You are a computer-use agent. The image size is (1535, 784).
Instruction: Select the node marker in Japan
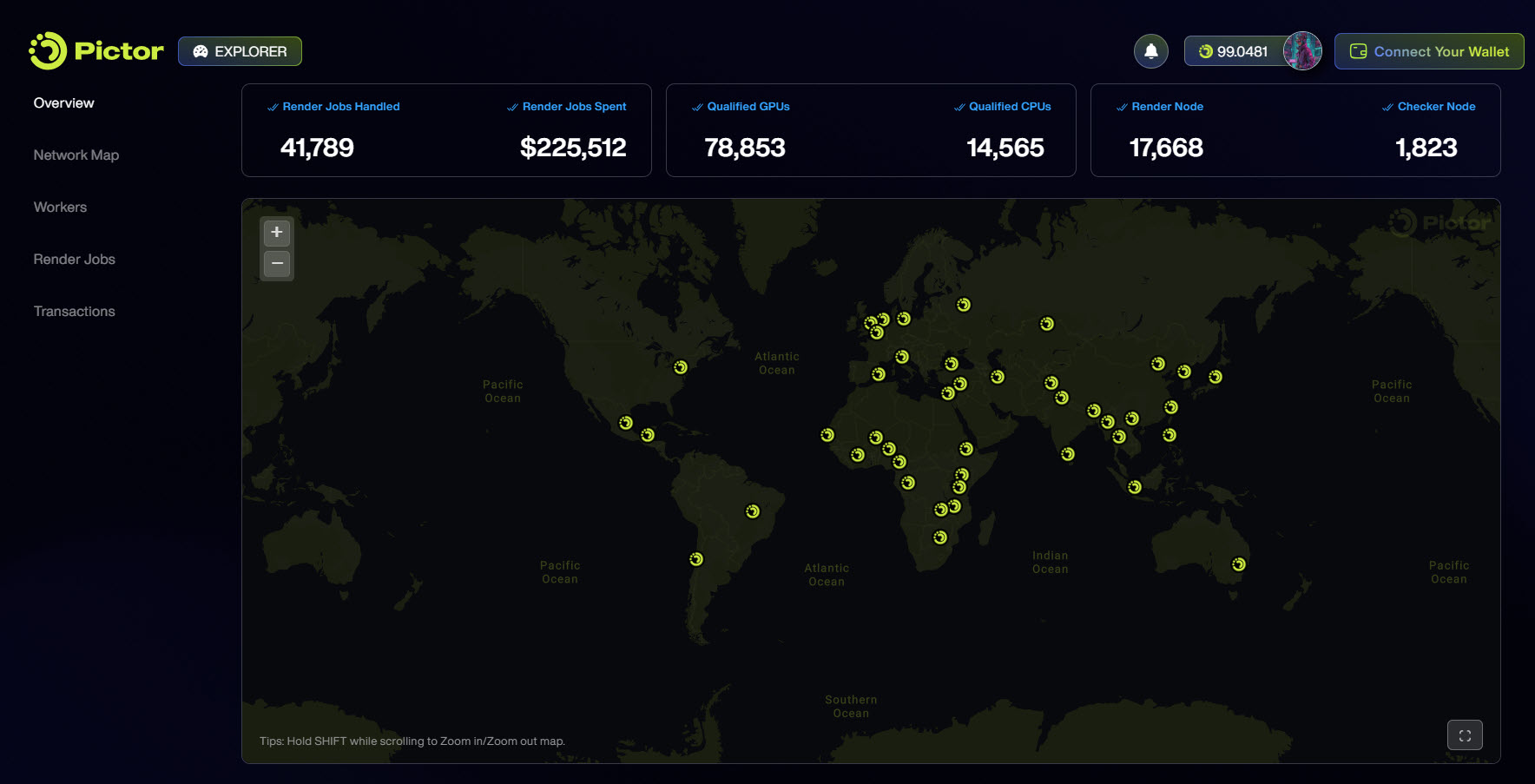point(1215,377)
